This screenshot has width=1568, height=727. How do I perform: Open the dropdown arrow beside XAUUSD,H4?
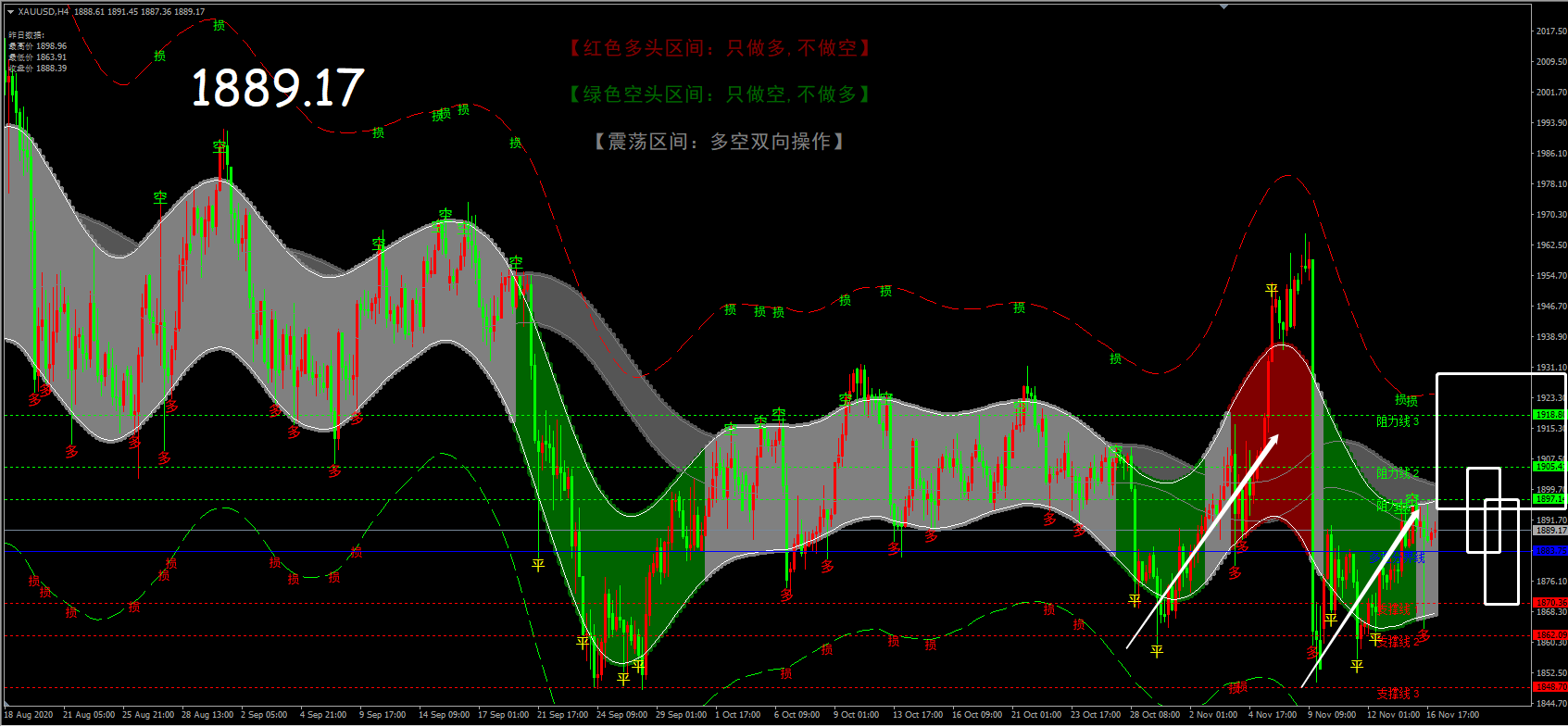[x=10, y=12]
